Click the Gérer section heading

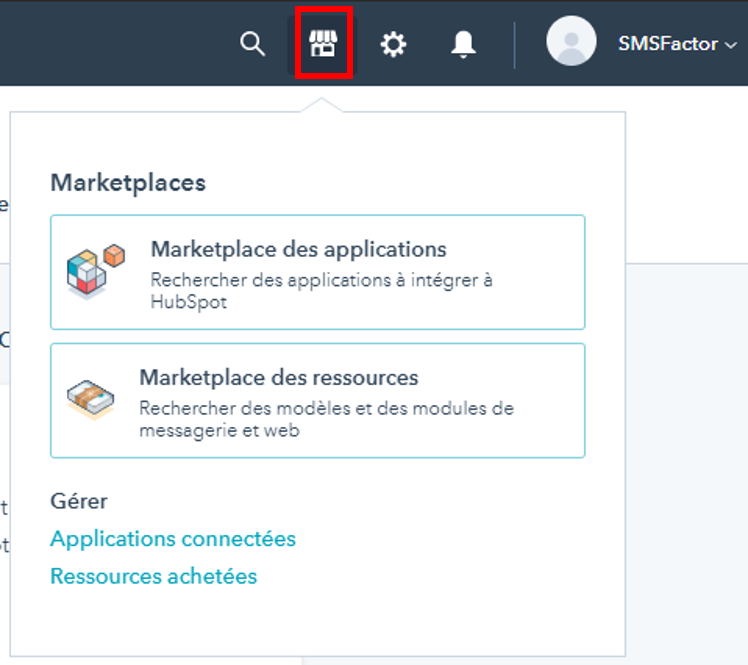click(79, 501)
